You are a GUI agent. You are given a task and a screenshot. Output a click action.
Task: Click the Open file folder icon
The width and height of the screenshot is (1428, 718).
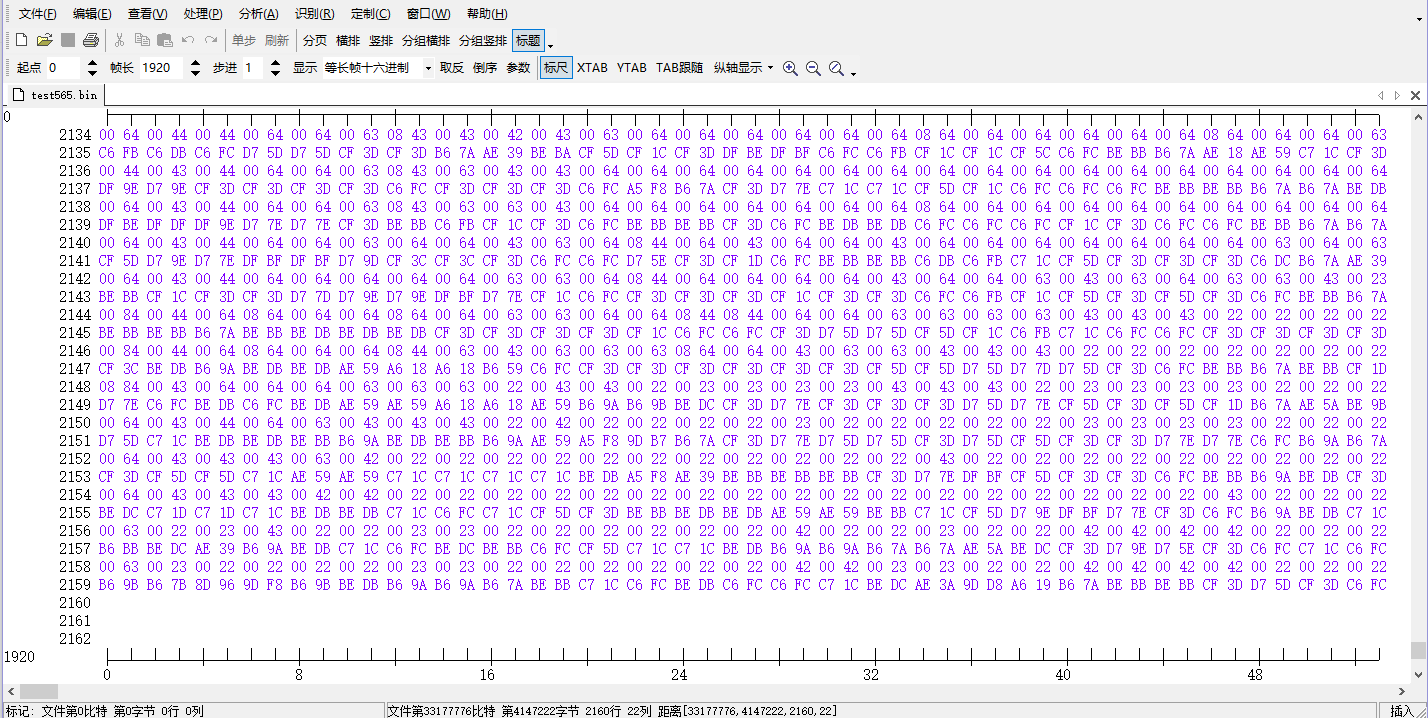pyautogui.click(x=44, y=40)
